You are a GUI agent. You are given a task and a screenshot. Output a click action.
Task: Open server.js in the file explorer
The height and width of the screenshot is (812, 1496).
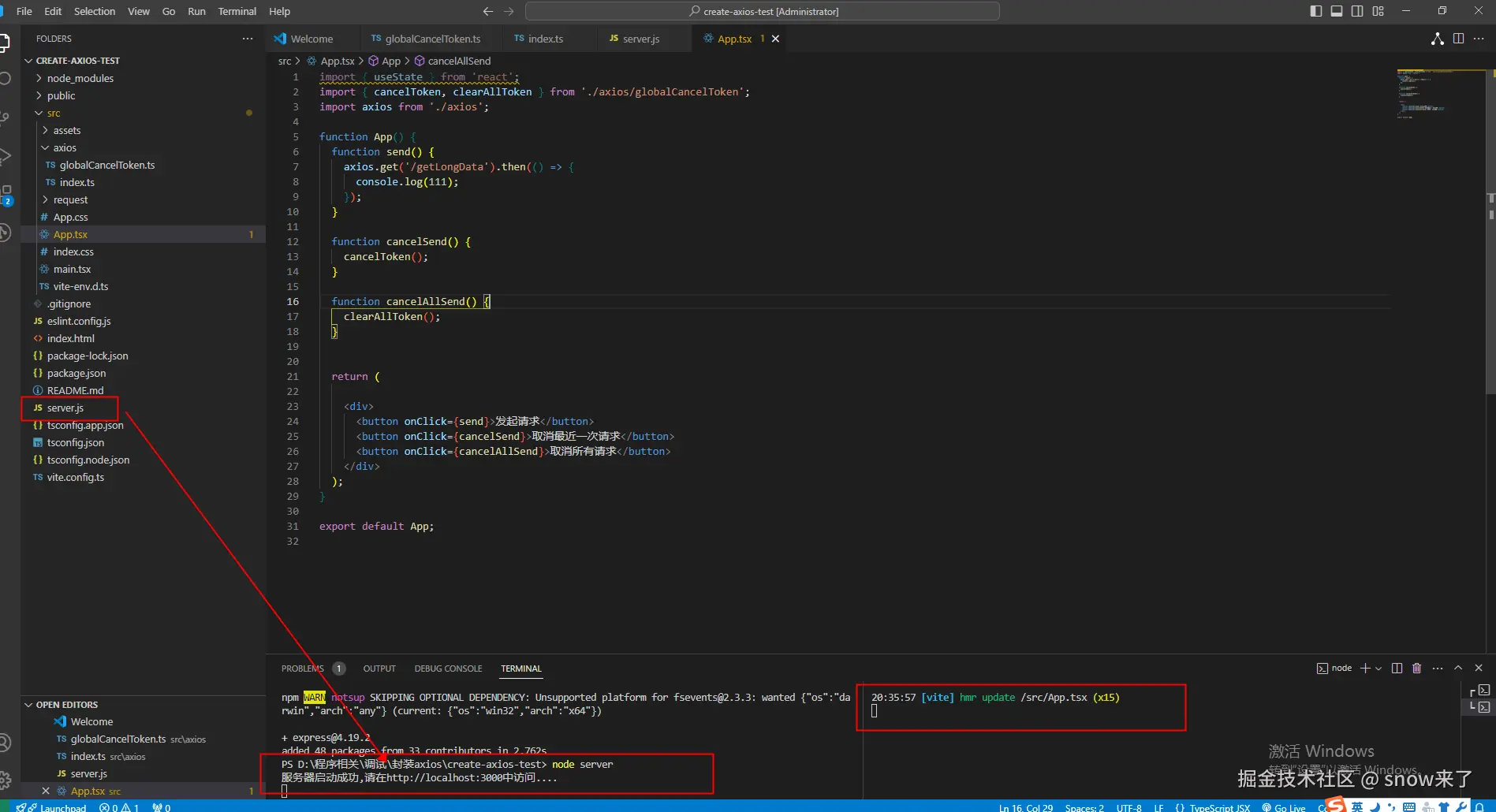[x=65, y=408]
